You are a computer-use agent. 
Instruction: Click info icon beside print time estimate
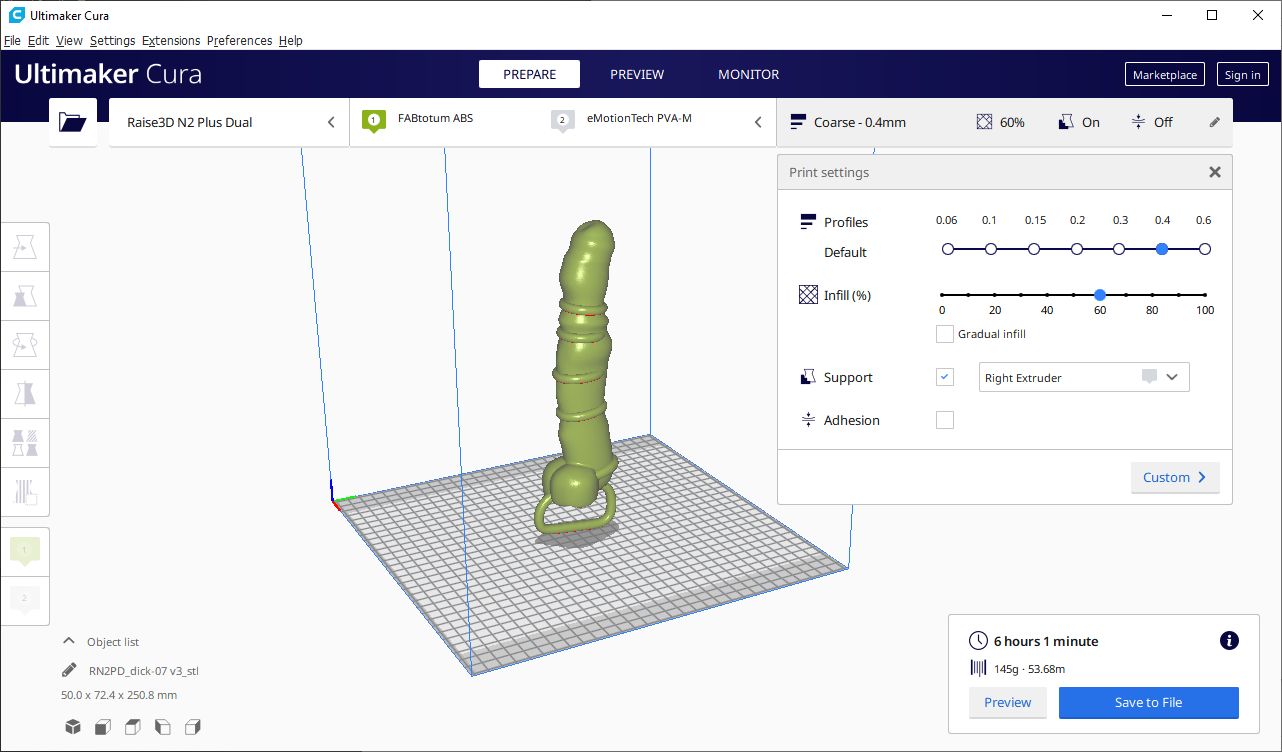(1230, 641)
